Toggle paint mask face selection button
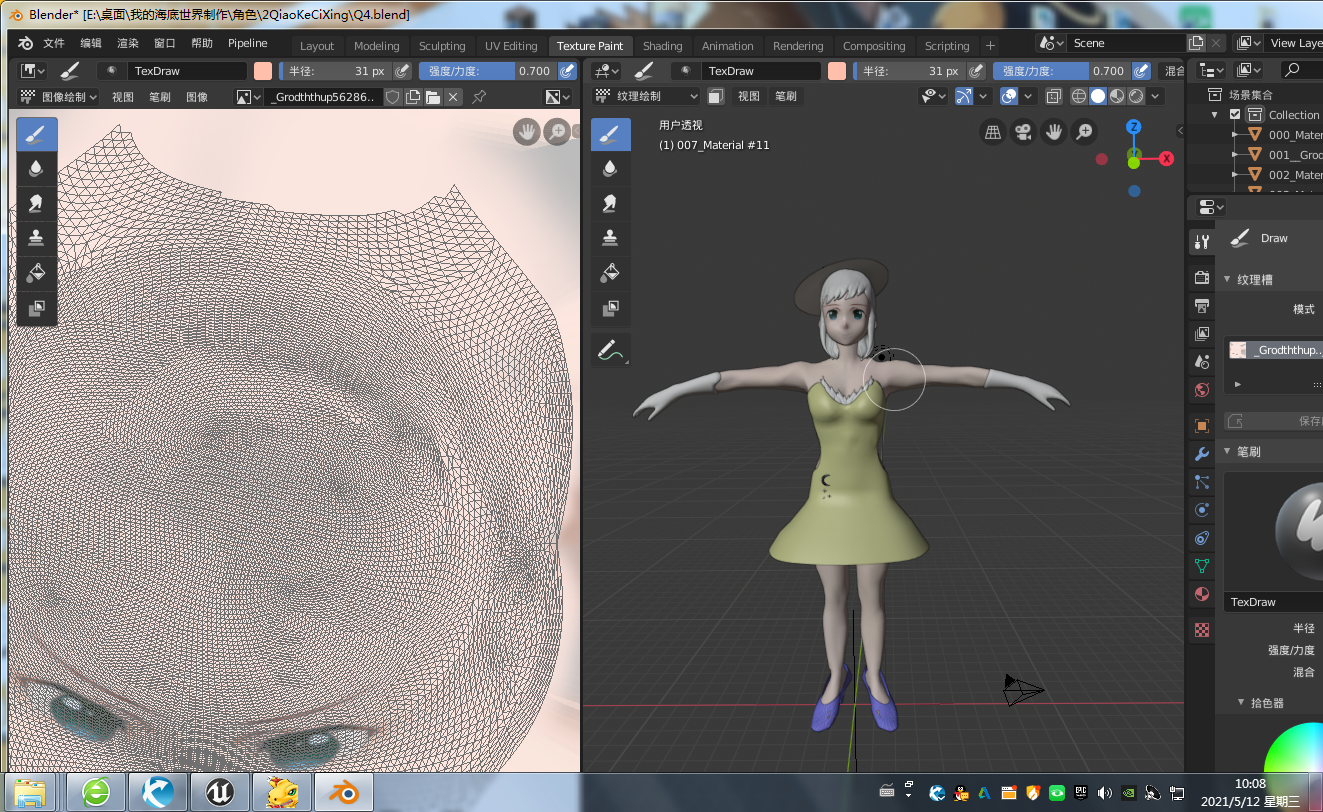Image resolution: width=1323 pixels, height=812 pixels. [x=716, y=96]
